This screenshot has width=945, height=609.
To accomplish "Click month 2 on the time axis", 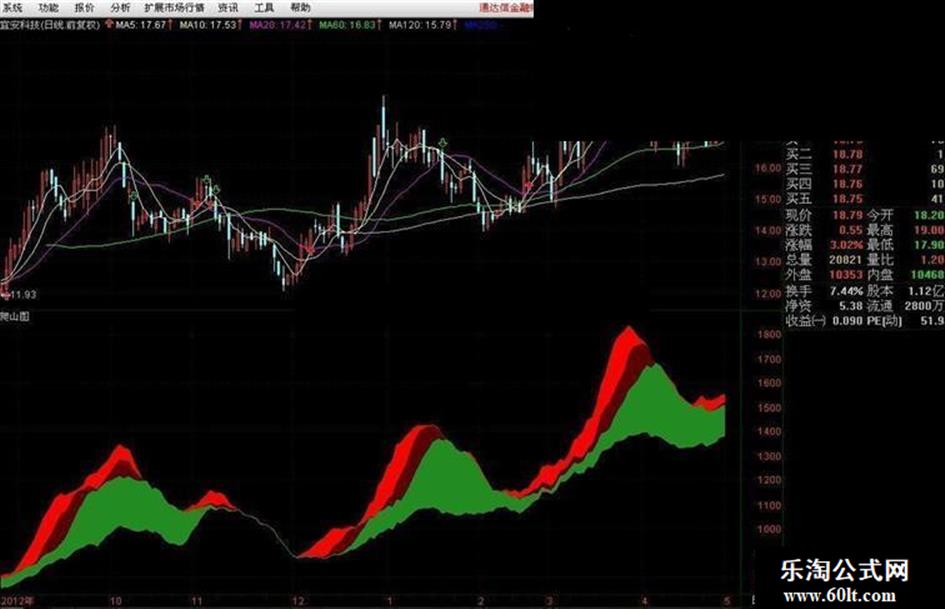I will (481, 601).
